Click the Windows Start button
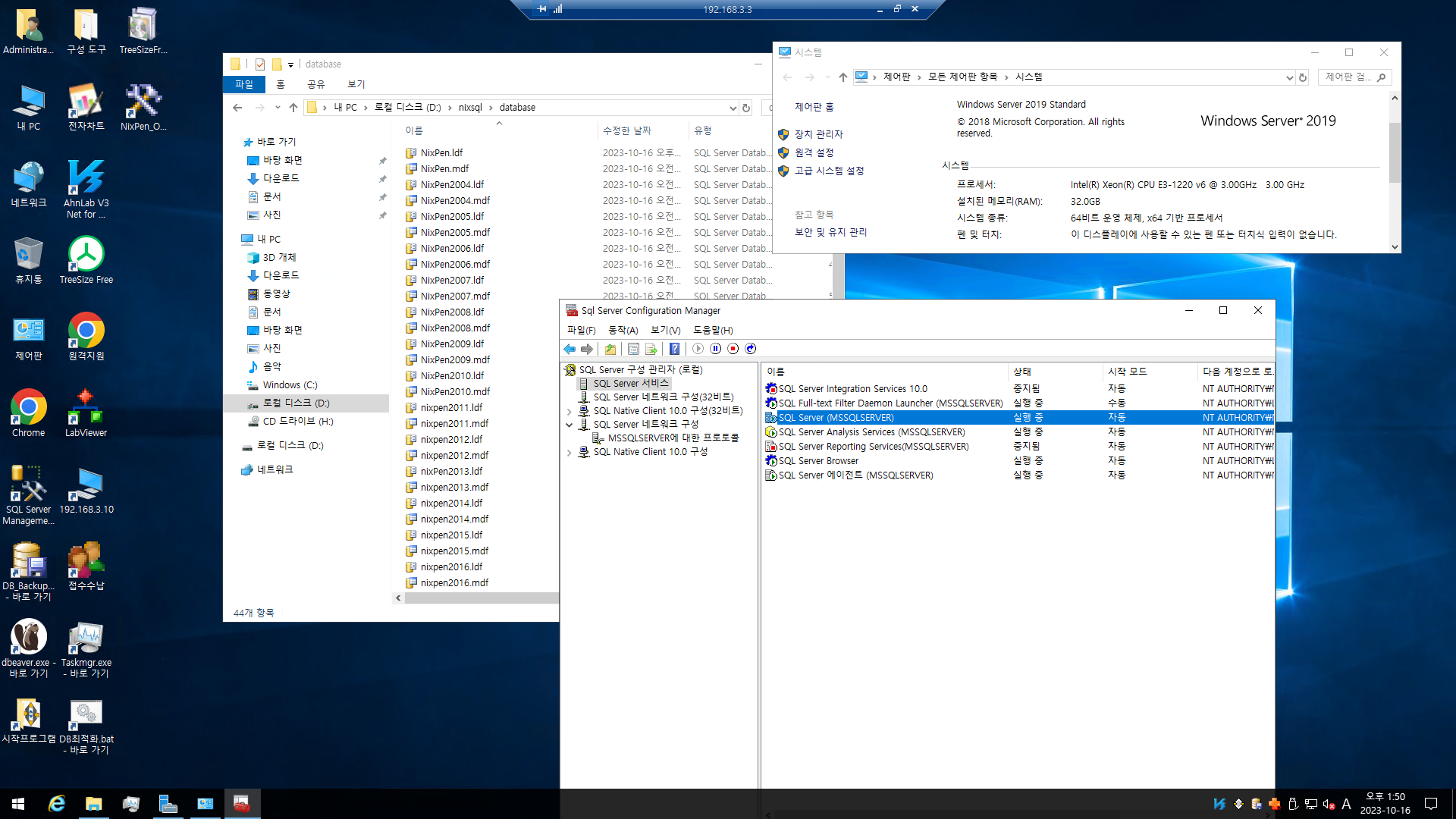This screenshot has width=1456, height=819. coord(18,804)
